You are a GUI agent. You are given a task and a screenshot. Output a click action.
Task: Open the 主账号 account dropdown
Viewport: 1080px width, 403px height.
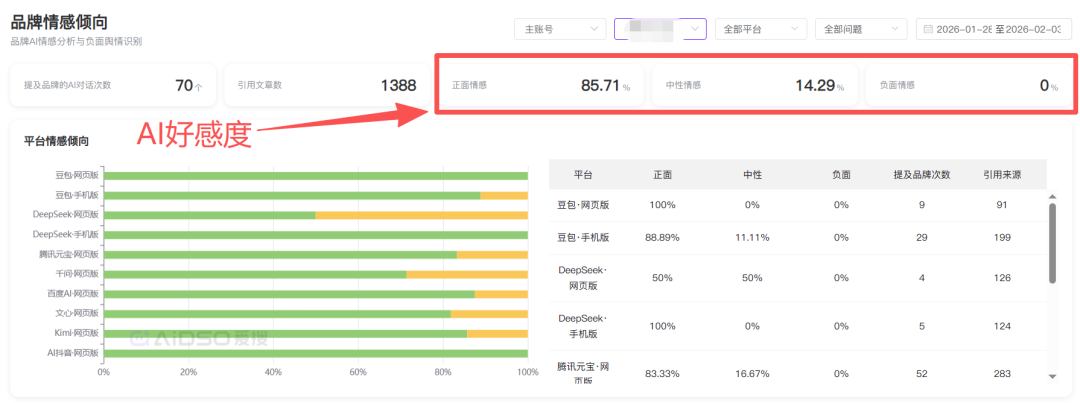[x=559, y=30]
